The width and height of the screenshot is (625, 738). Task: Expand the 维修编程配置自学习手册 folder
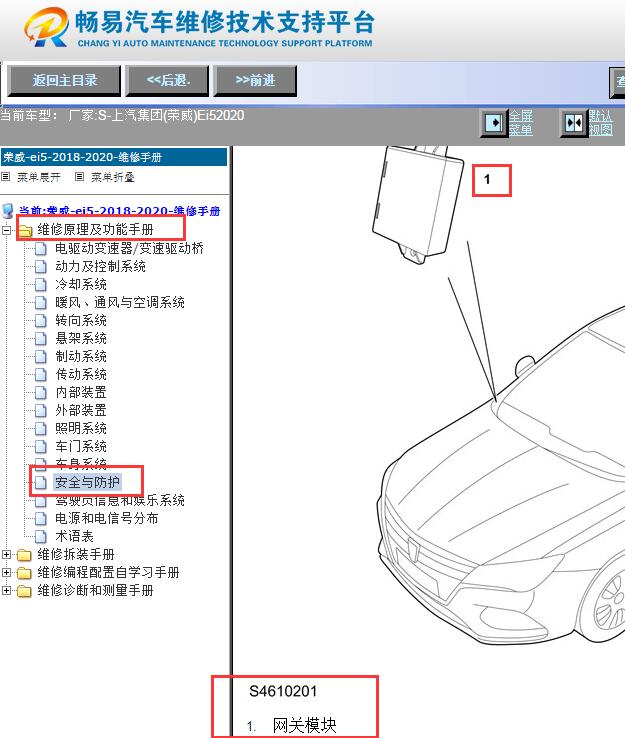click(x=6, y=572)
